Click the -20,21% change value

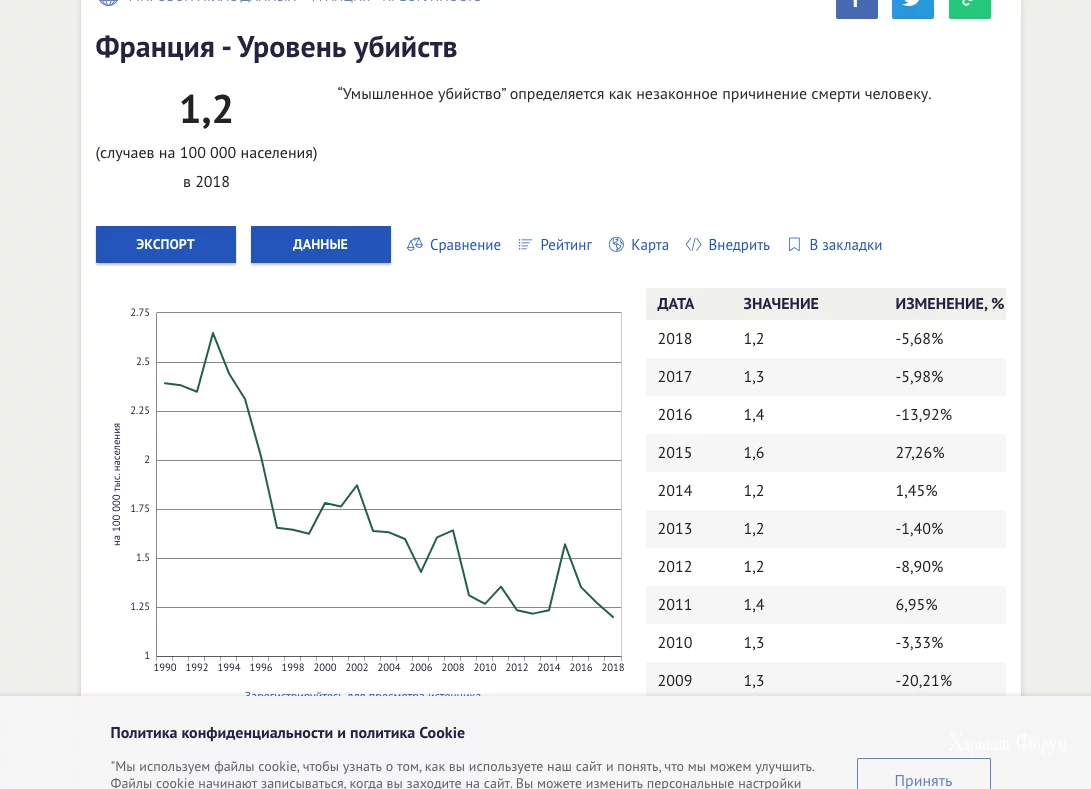pos(923,680)
